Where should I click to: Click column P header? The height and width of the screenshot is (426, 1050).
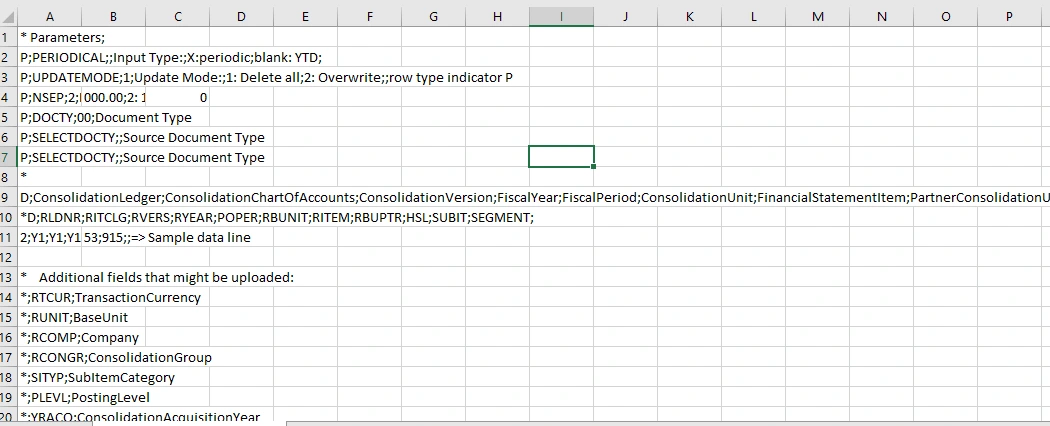pyautogui.click(x=1009, y=15)
